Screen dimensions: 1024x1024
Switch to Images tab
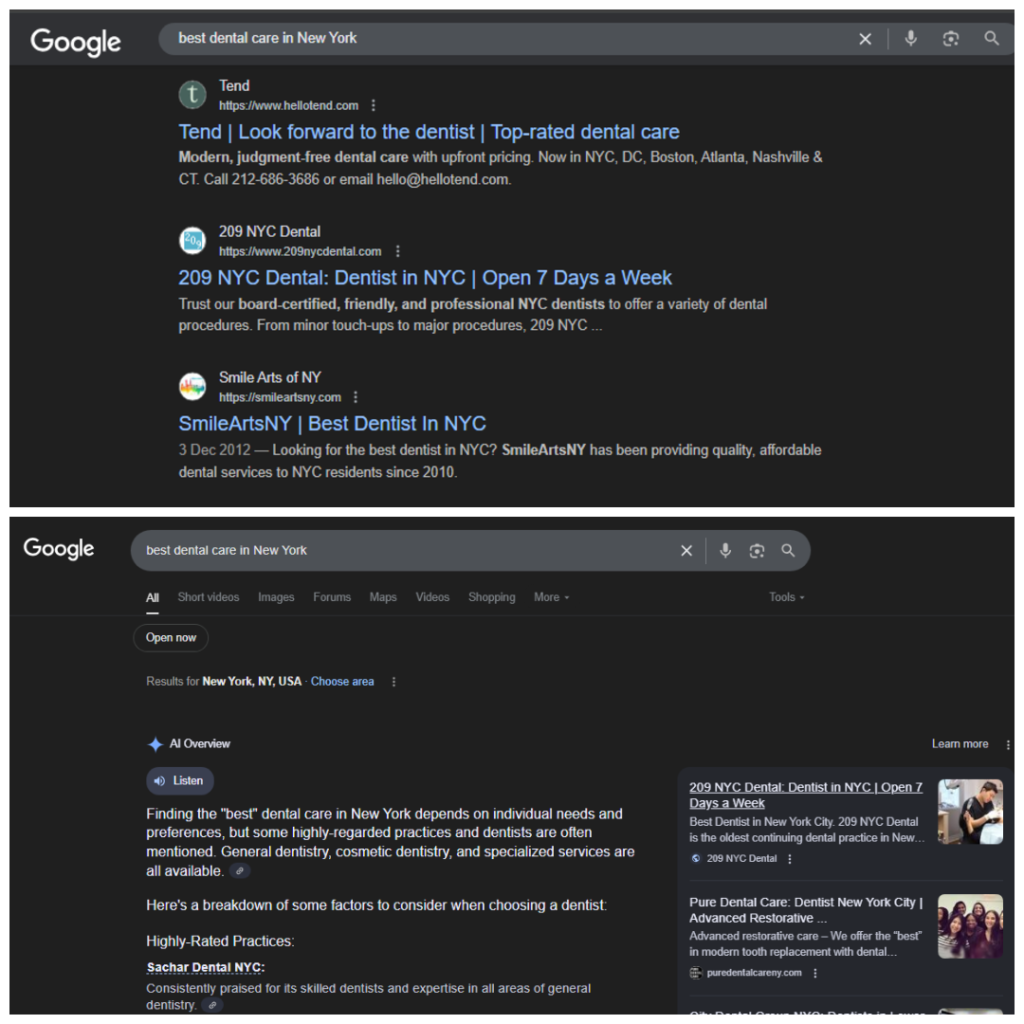click(x=276, y=597)
